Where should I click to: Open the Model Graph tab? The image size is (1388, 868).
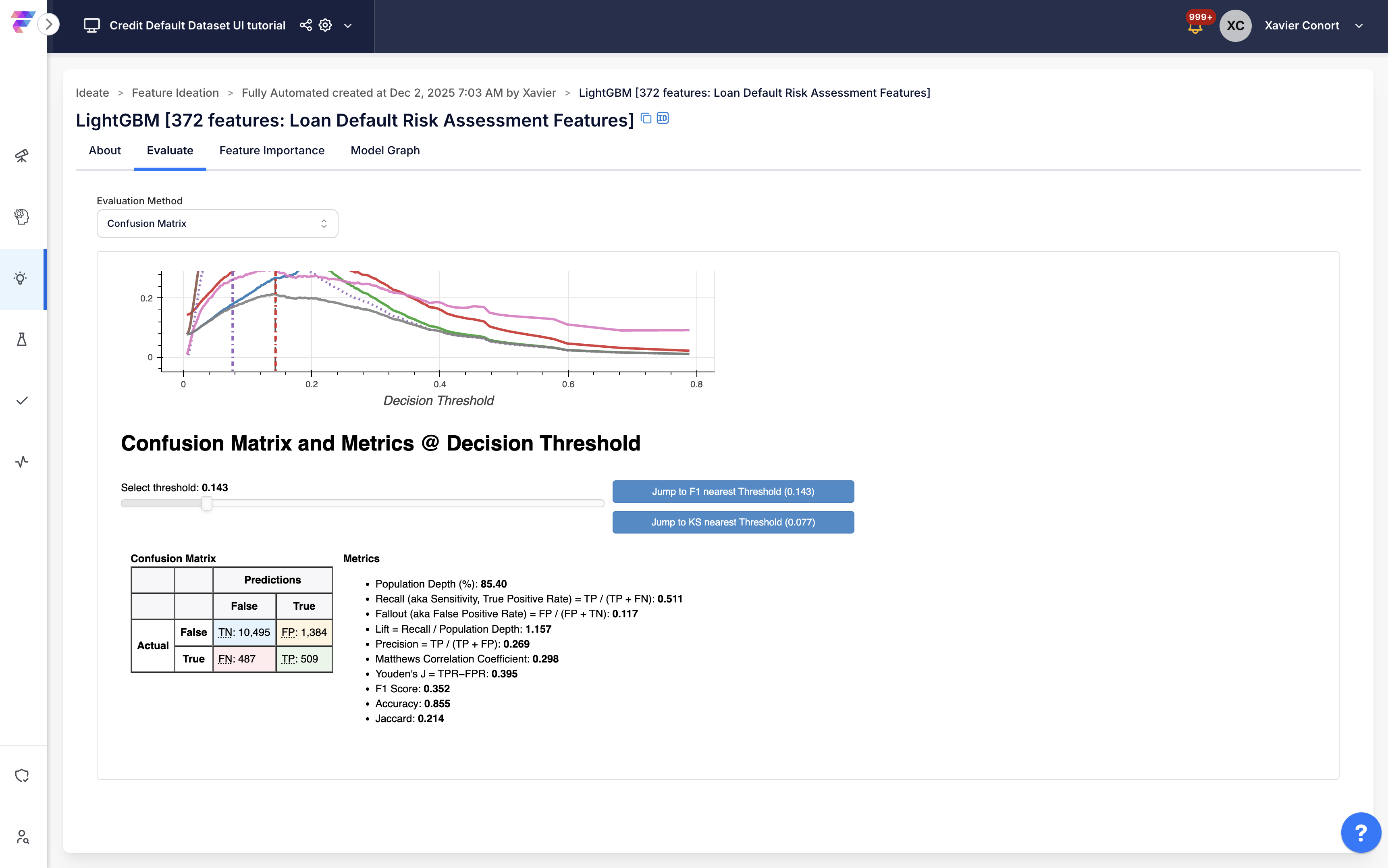[384, 150]
